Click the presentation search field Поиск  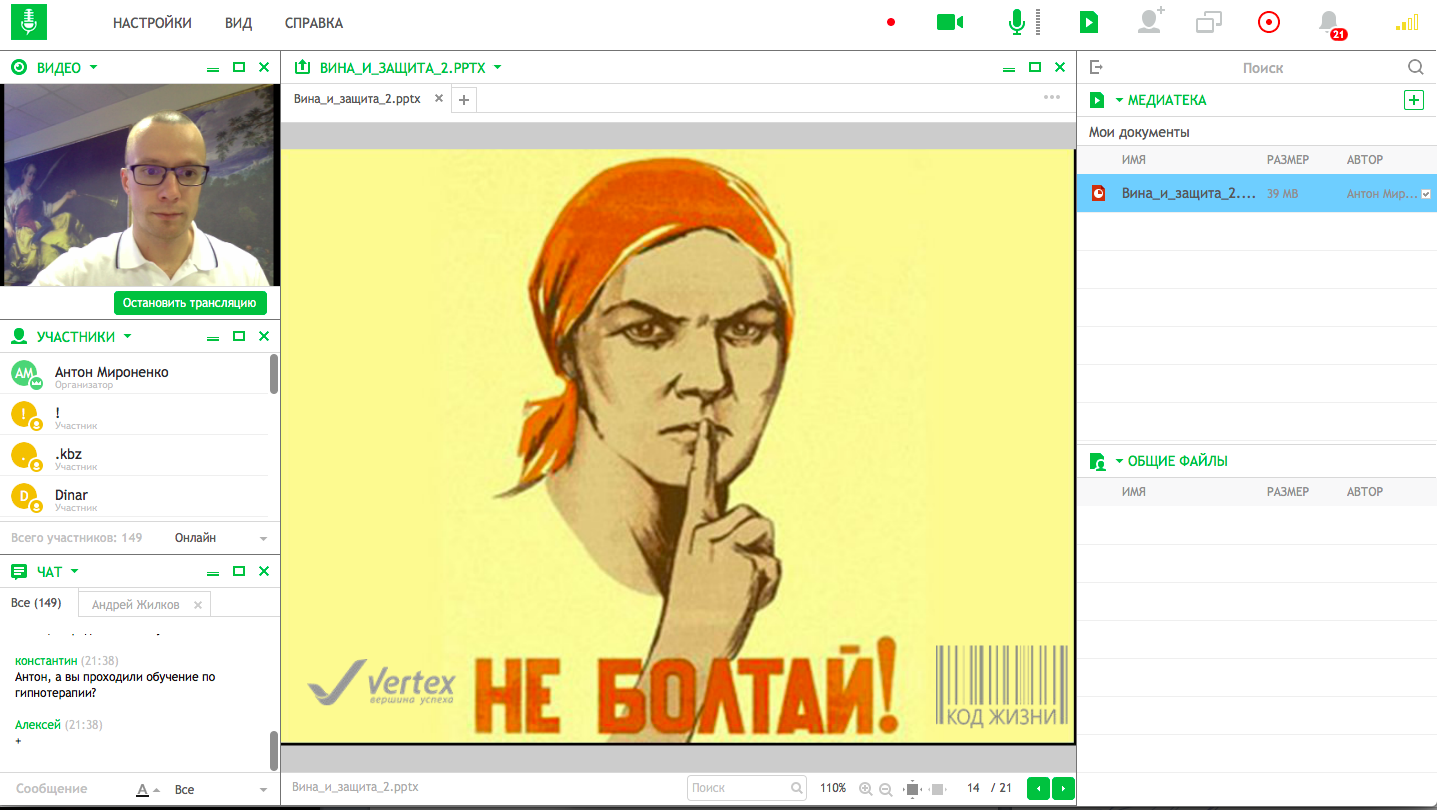pyautogui.click(x=746, y=788)
